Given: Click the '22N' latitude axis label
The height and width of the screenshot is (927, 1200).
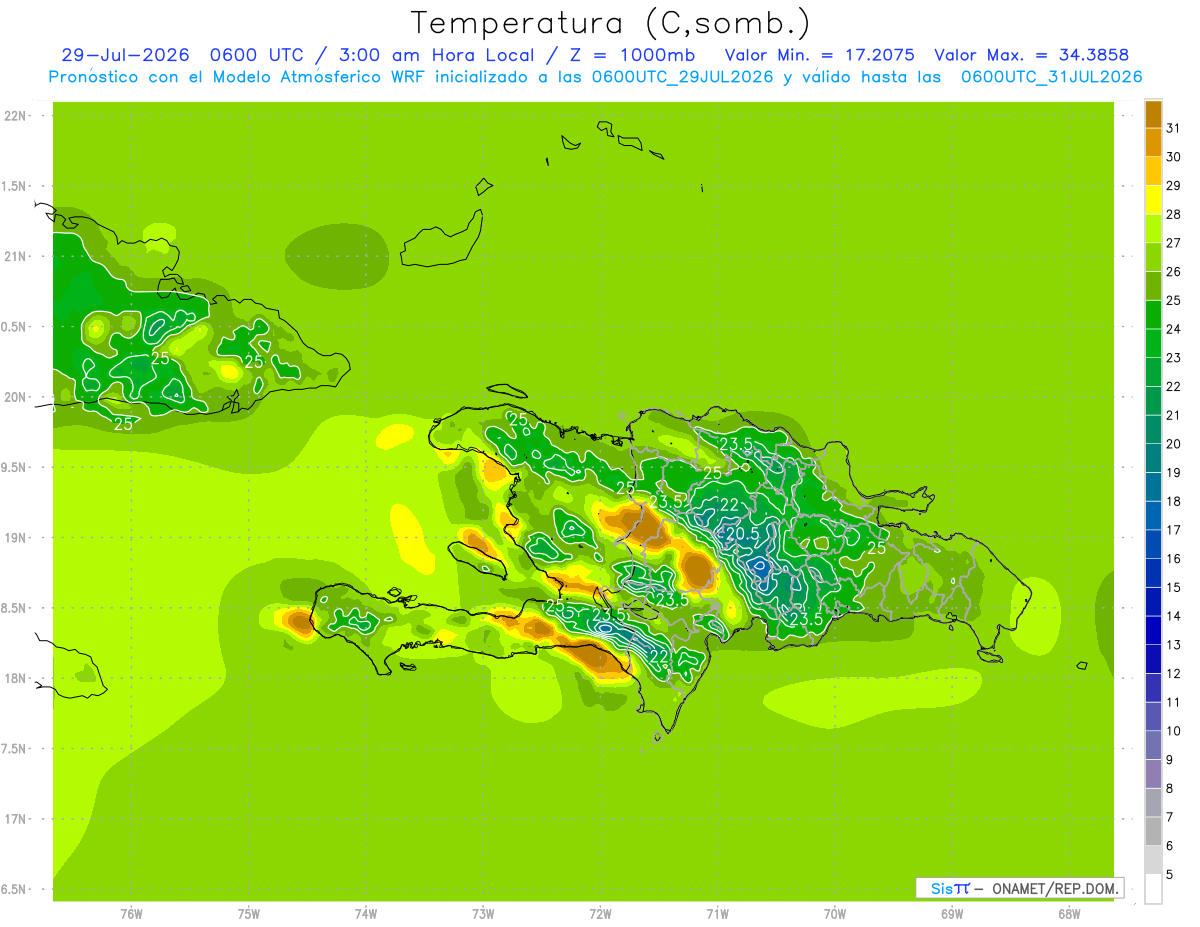Looking at the screenshot, I should click(15, 116).
